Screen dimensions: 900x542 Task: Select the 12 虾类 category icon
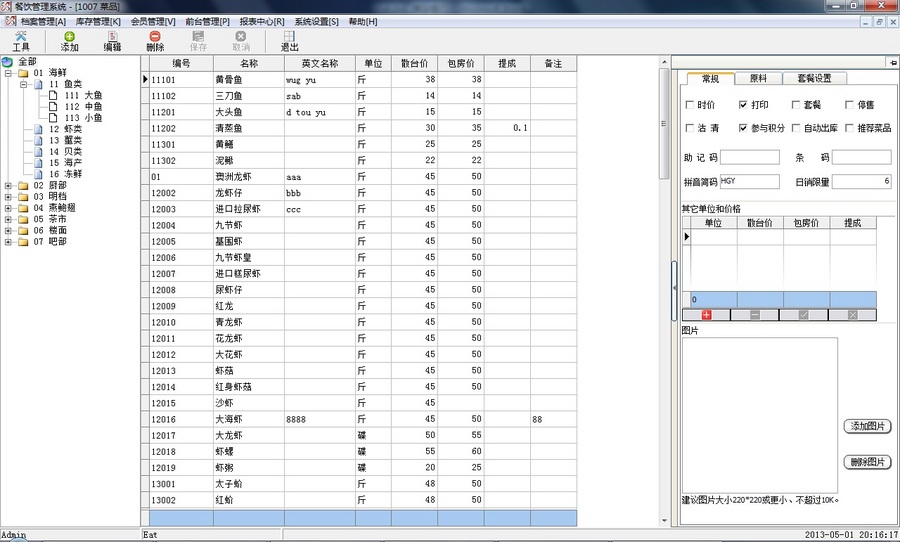(x=38, y=129)
